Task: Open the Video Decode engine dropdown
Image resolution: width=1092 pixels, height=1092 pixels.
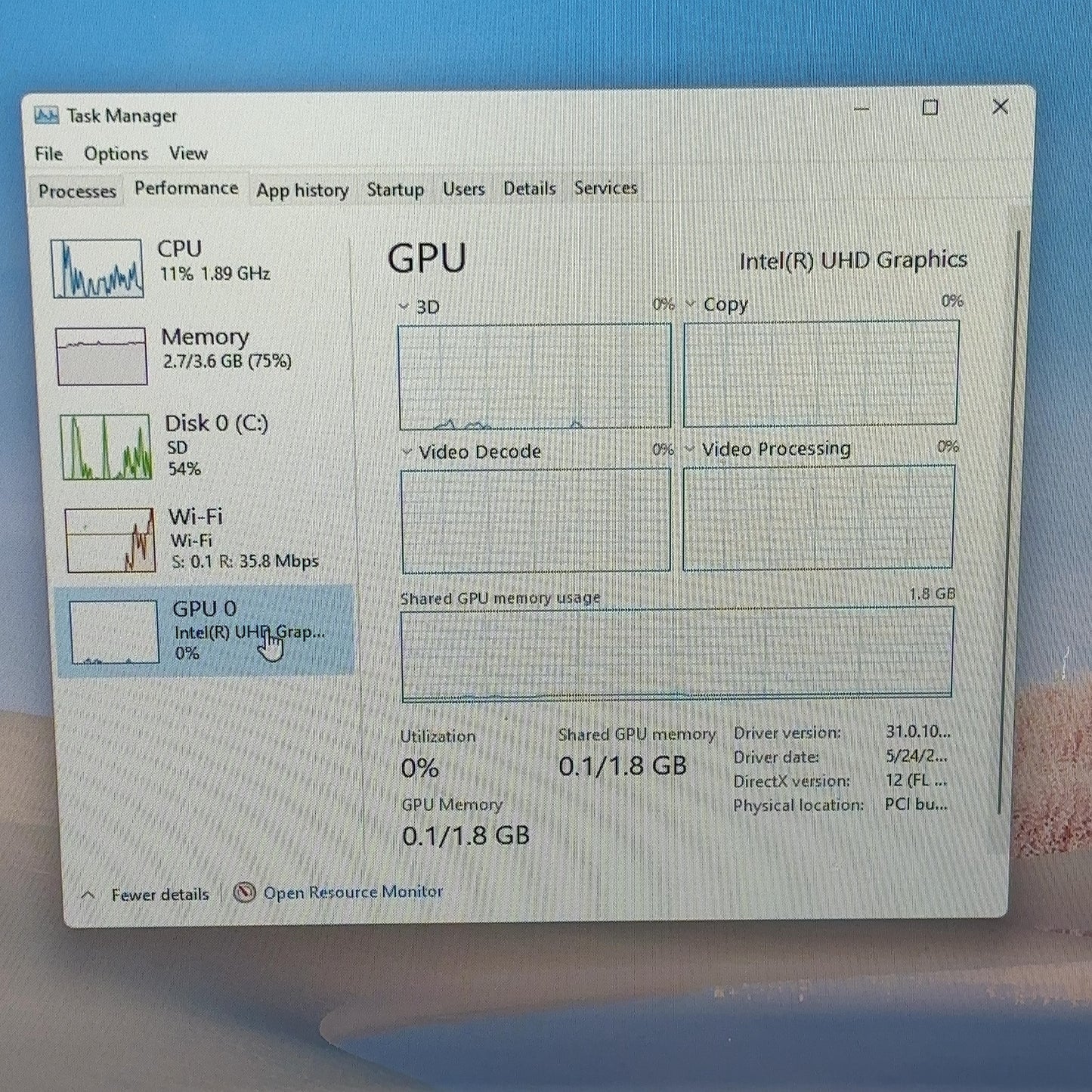Action: (407, 452)
